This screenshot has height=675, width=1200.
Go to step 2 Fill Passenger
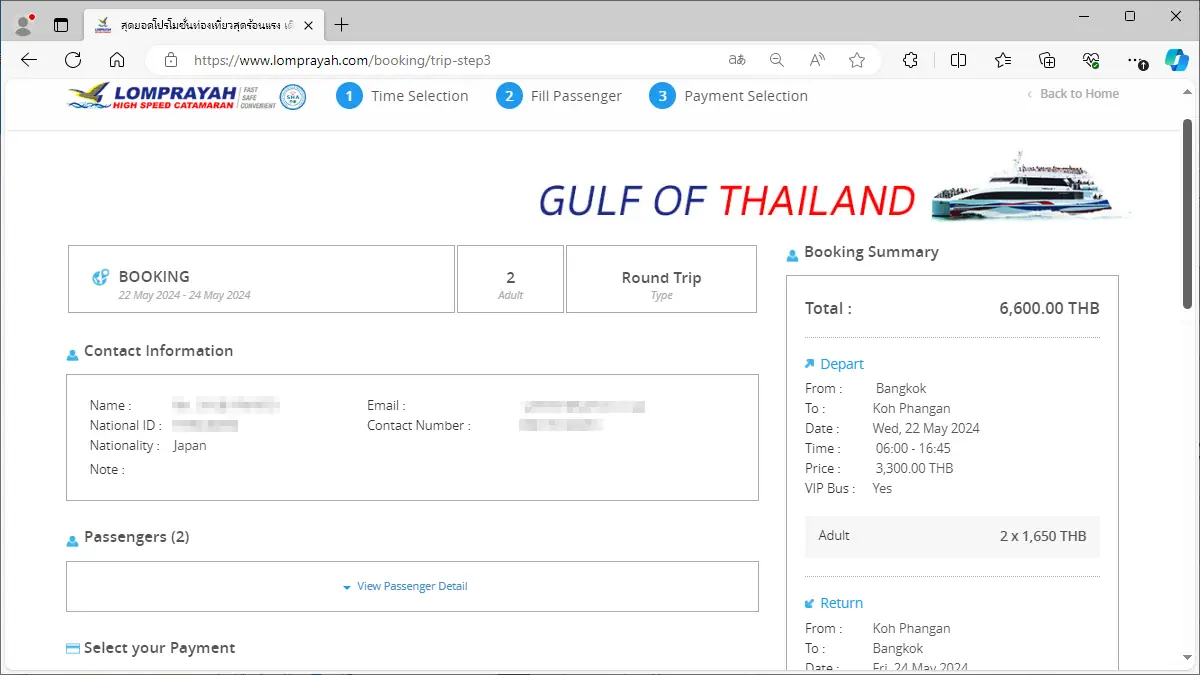click(x=559, y=96)
